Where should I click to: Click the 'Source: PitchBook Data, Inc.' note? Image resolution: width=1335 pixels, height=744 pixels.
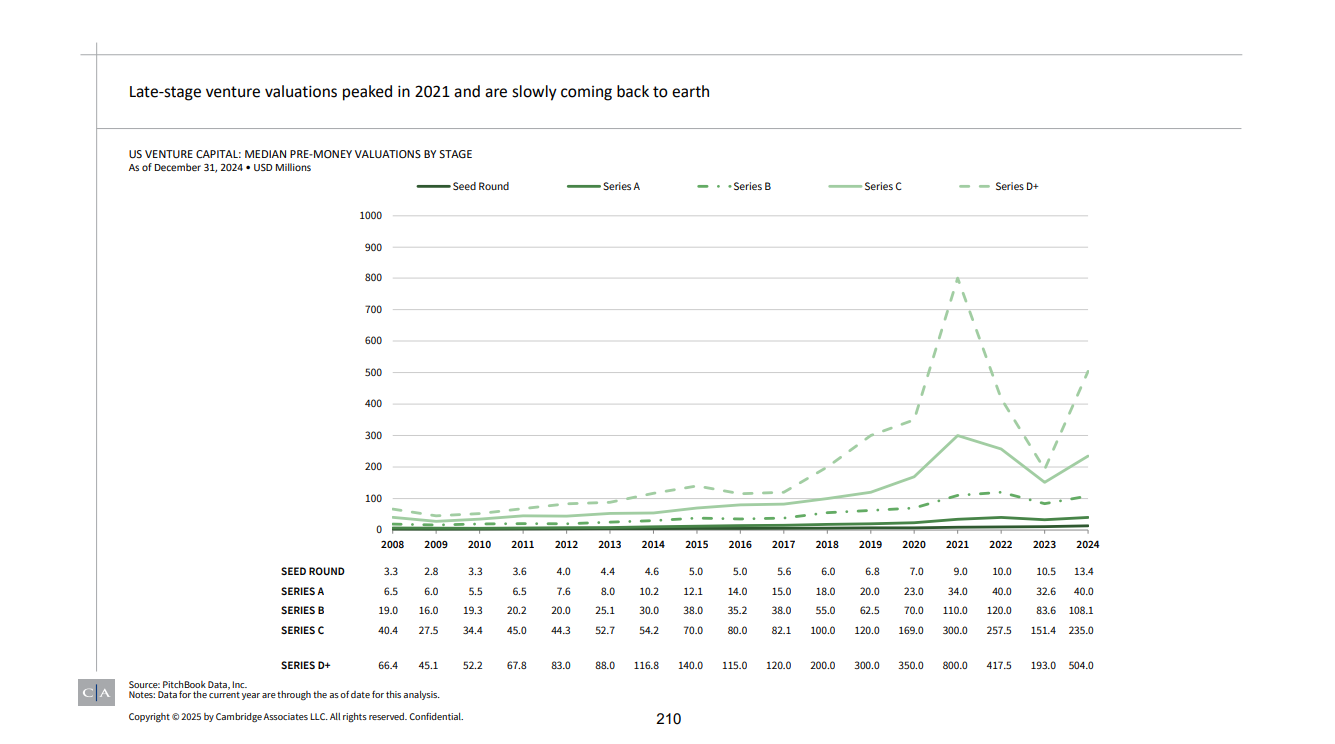click(x=187, y=684)
